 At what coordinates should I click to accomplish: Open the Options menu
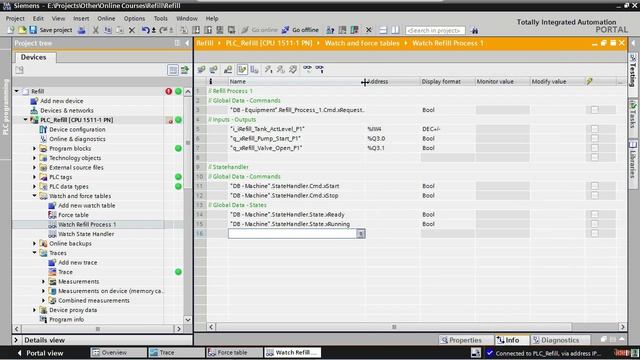[134, 18]
